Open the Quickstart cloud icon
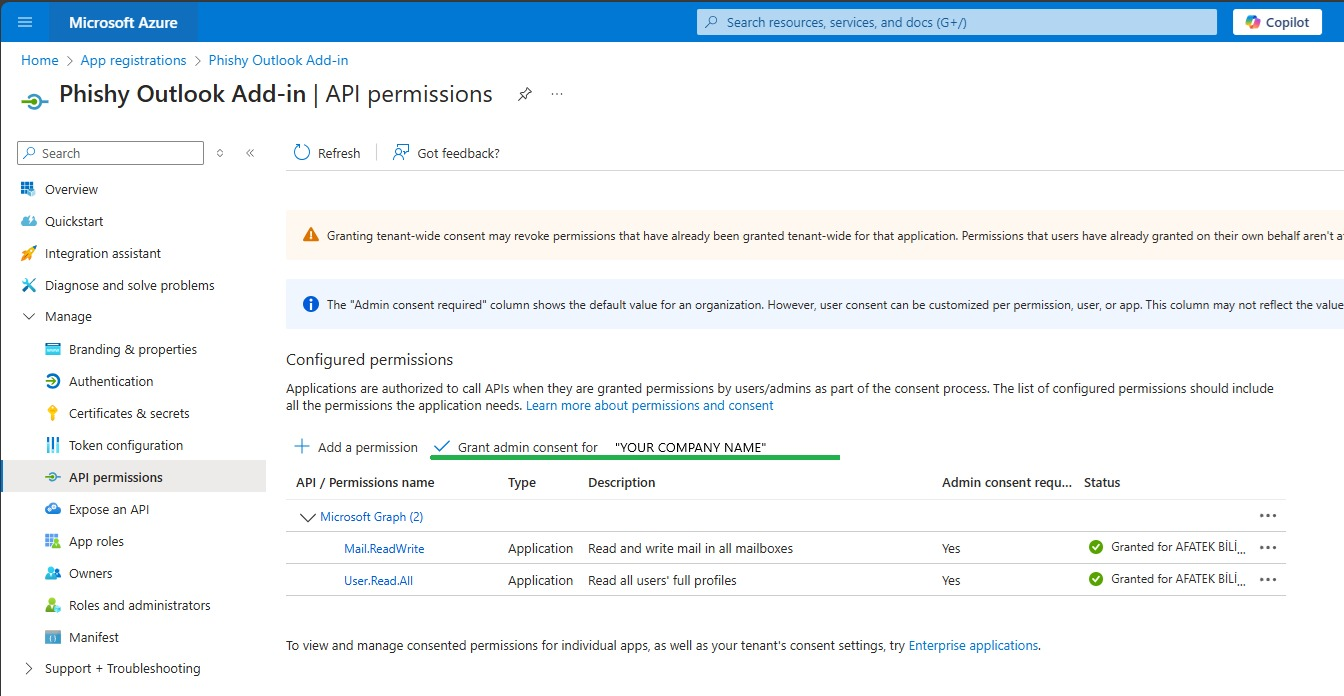Screen dimensions: 1344x696 point(28,221)
